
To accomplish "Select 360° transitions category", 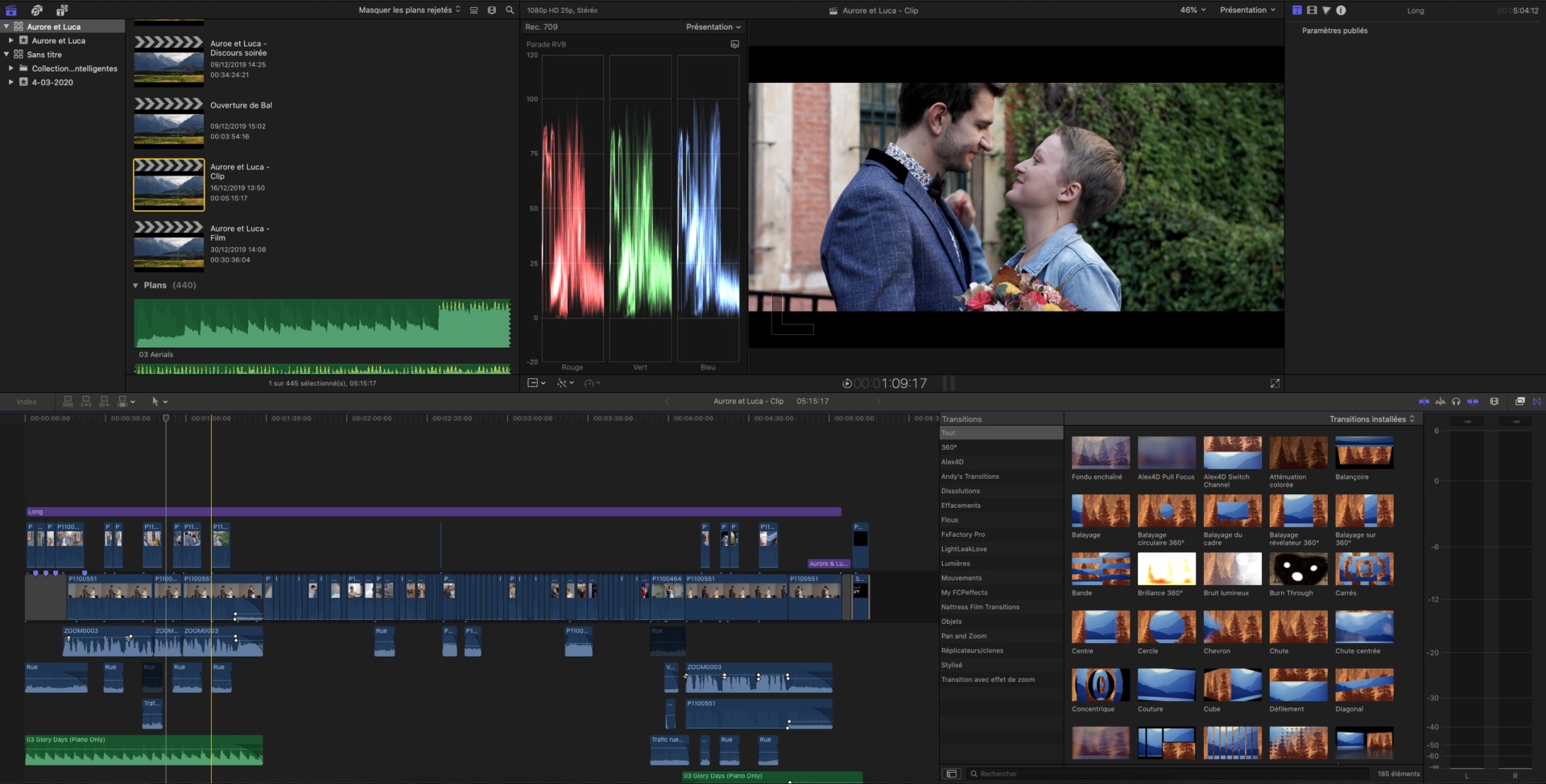I will pos(1001,448).
